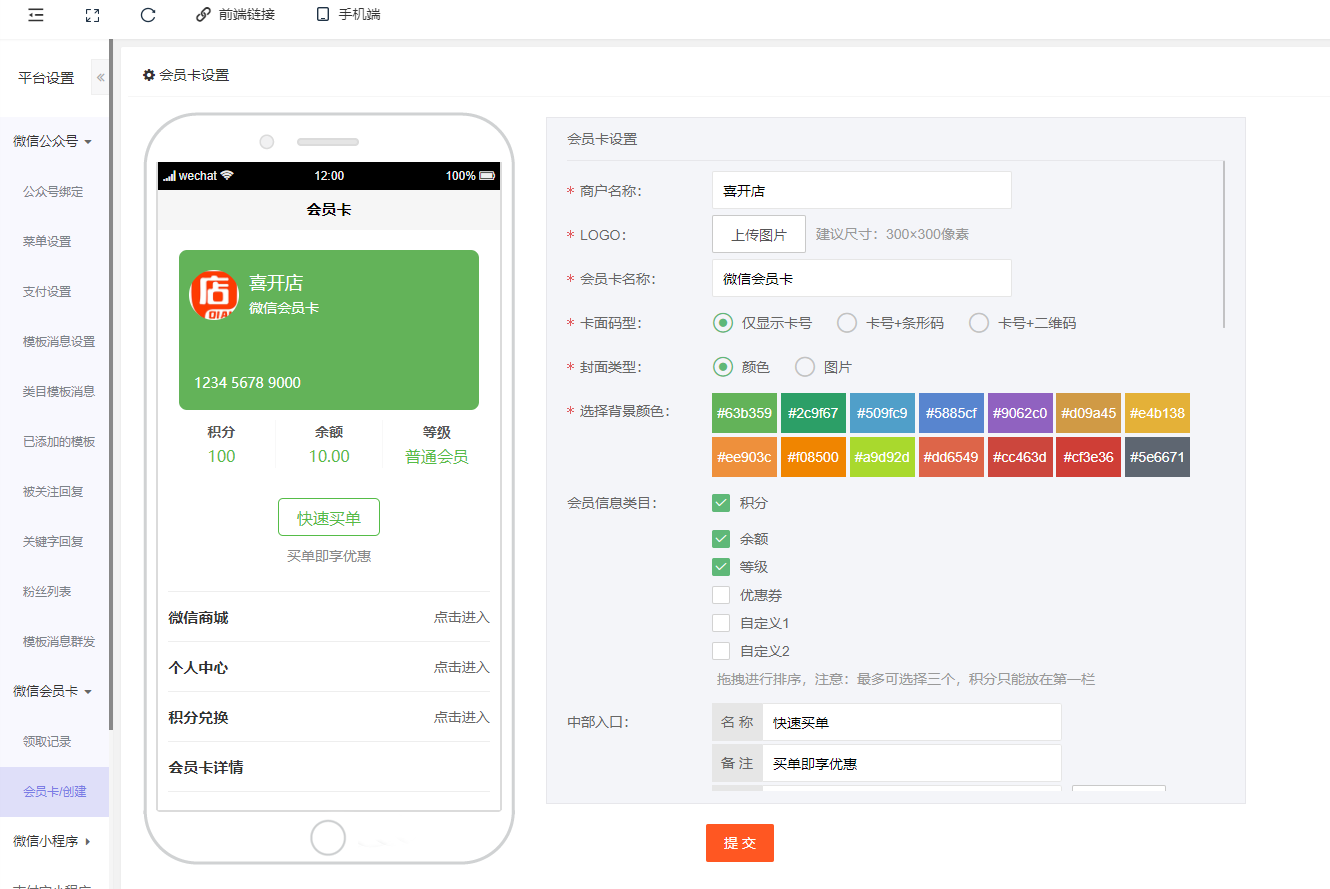This screenshot has height=889, width=1330.
Task: Open 类目模板消息 menu item
Action: click(x=59, y=391)
